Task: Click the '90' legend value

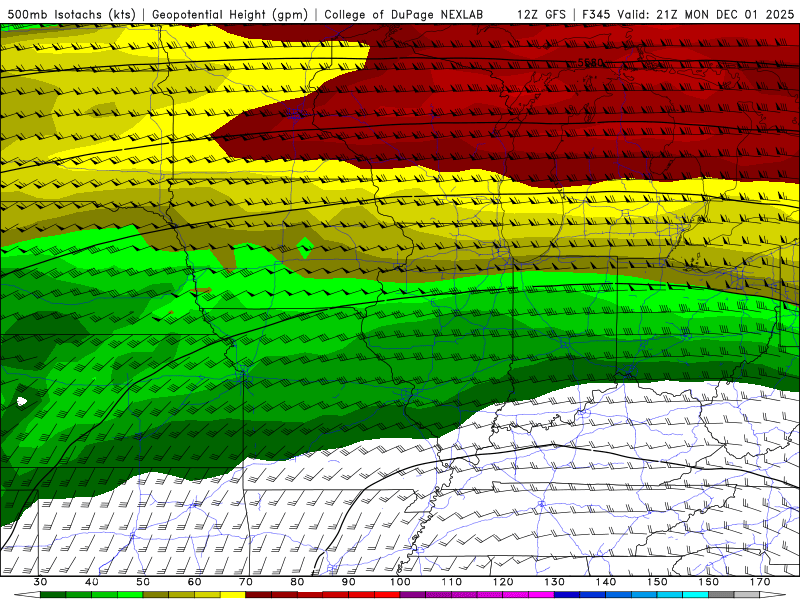Action: click(x=348, y=582)
